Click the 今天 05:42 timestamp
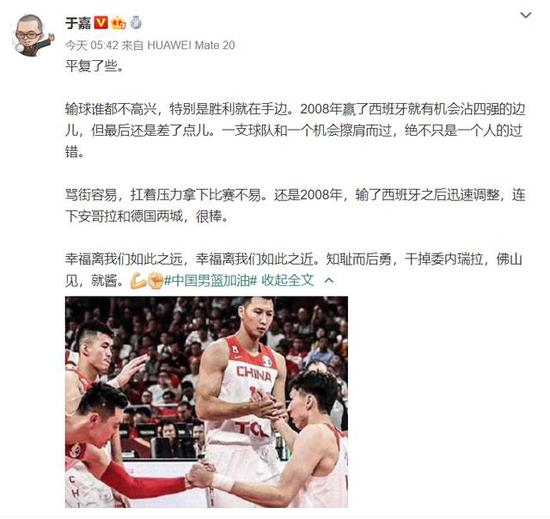The height and width of the screenshot is (519, 550). click(x=92, y=45)
